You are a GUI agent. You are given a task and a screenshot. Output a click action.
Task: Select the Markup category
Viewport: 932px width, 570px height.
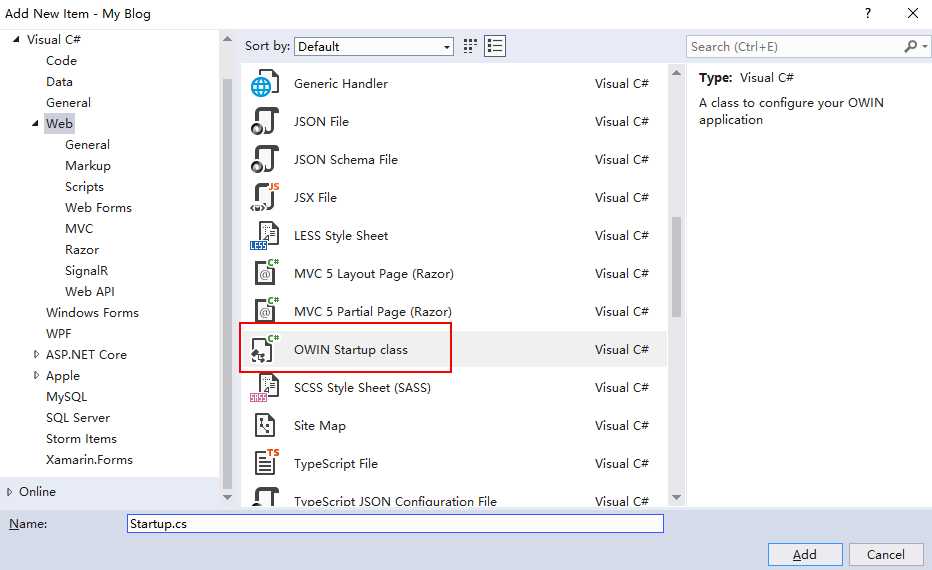[x=88, y=166]
